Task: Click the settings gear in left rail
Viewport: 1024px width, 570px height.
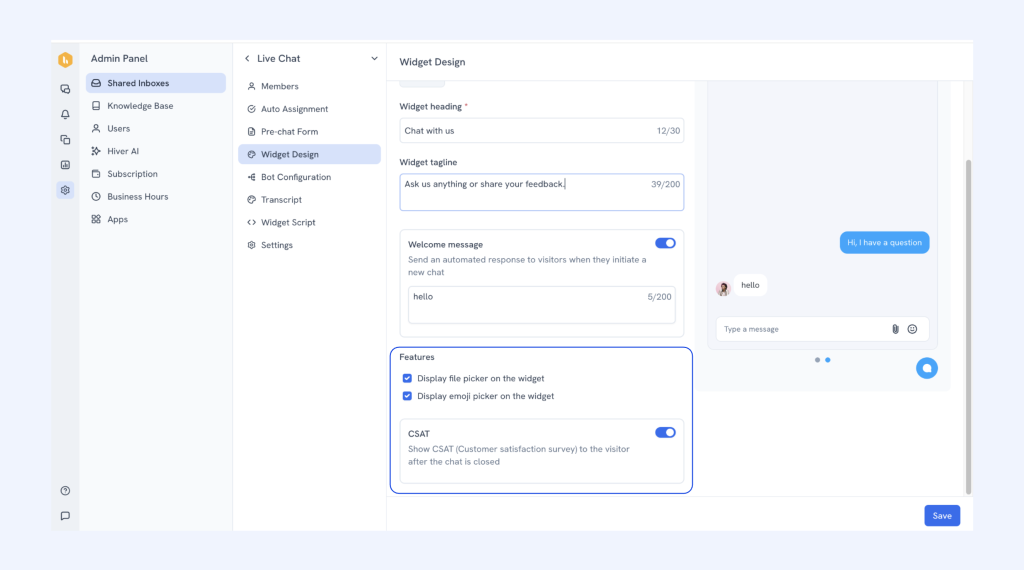Action: point(65,190)
